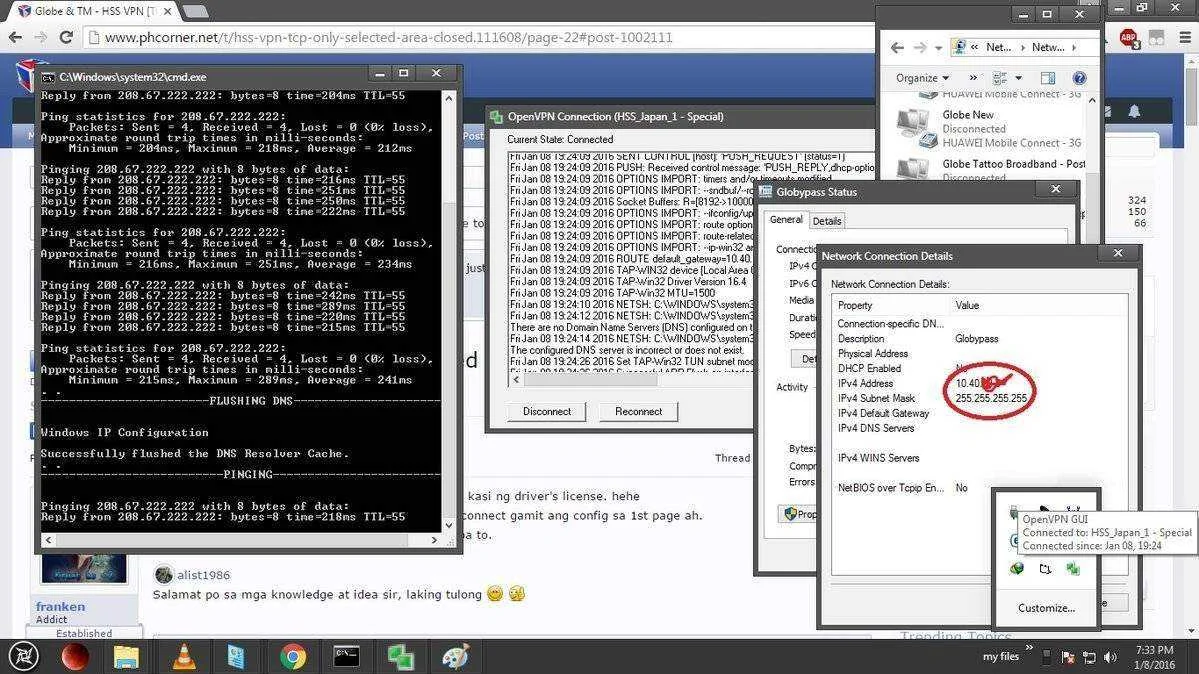Switch to Command Prompt via taskbar icon

point(346,656)
